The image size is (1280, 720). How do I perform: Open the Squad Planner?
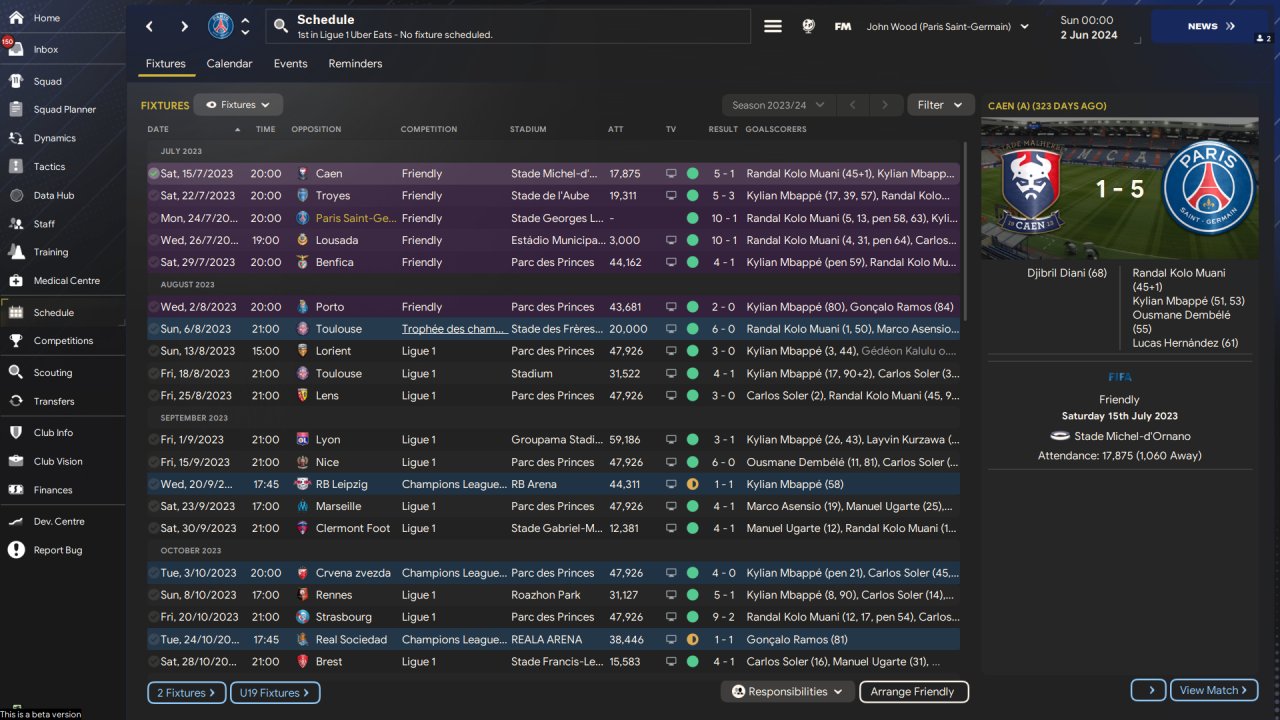65,109
